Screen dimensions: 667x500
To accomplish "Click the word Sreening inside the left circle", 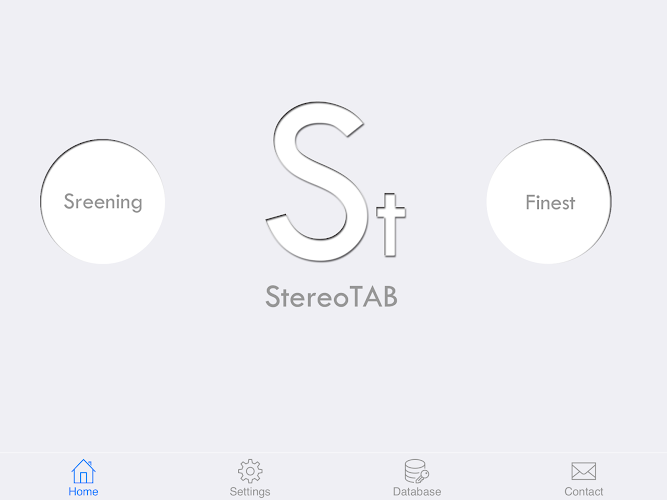I will 103,202.
